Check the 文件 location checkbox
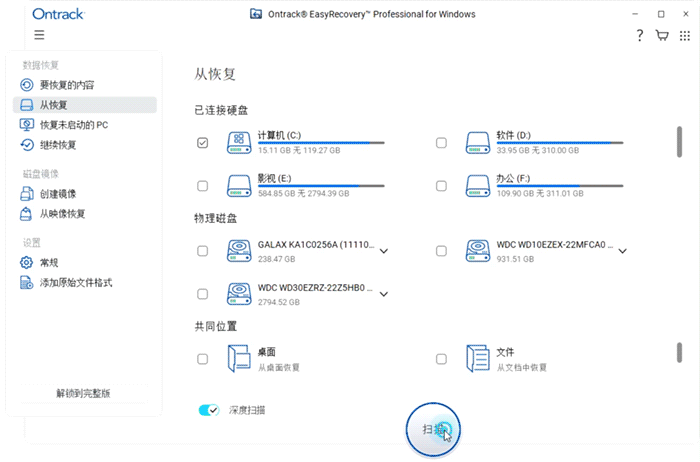700x462 pixels. coord(441,359)
